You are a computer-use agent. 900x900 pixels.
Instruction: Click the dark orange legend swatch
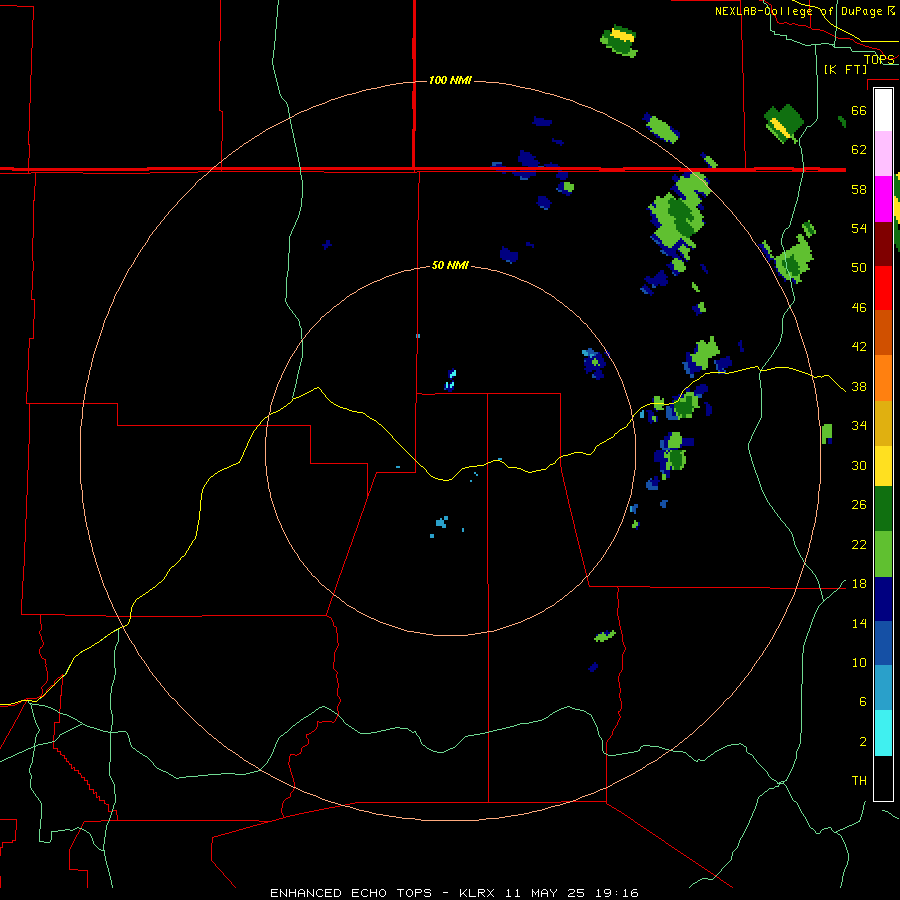883,332
